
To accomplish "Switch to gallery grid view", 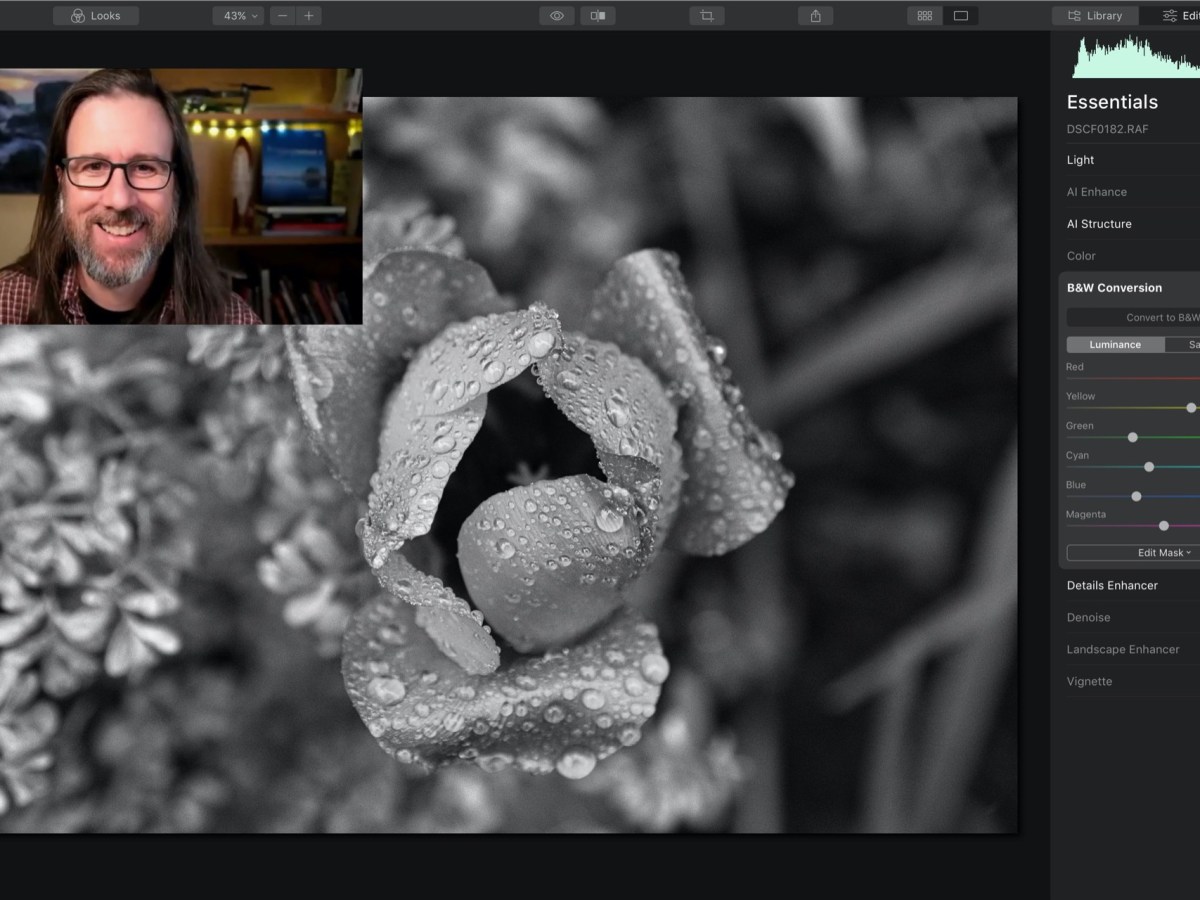I will click(x=925, y=16).
